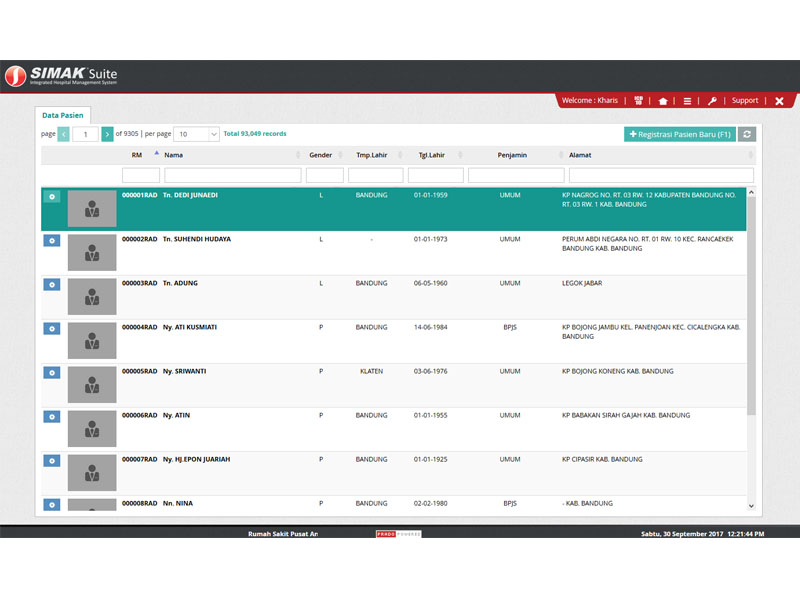The image size is (800, 600).
Task: Open action menu for Tn. ADUNG row
Action: 52,284
